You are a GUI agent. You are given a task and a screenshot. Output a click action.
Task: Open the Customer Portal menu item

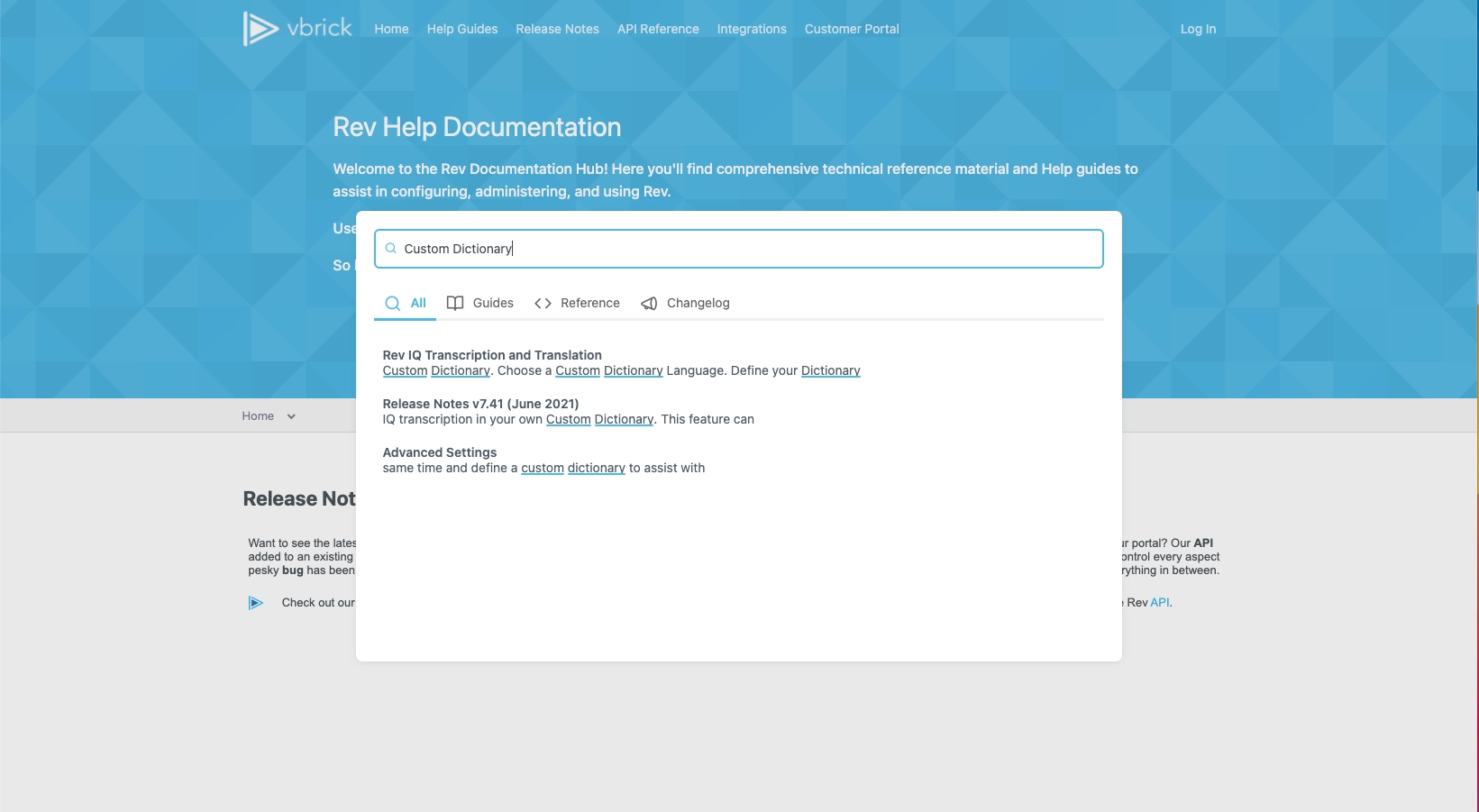coord(851,29)
